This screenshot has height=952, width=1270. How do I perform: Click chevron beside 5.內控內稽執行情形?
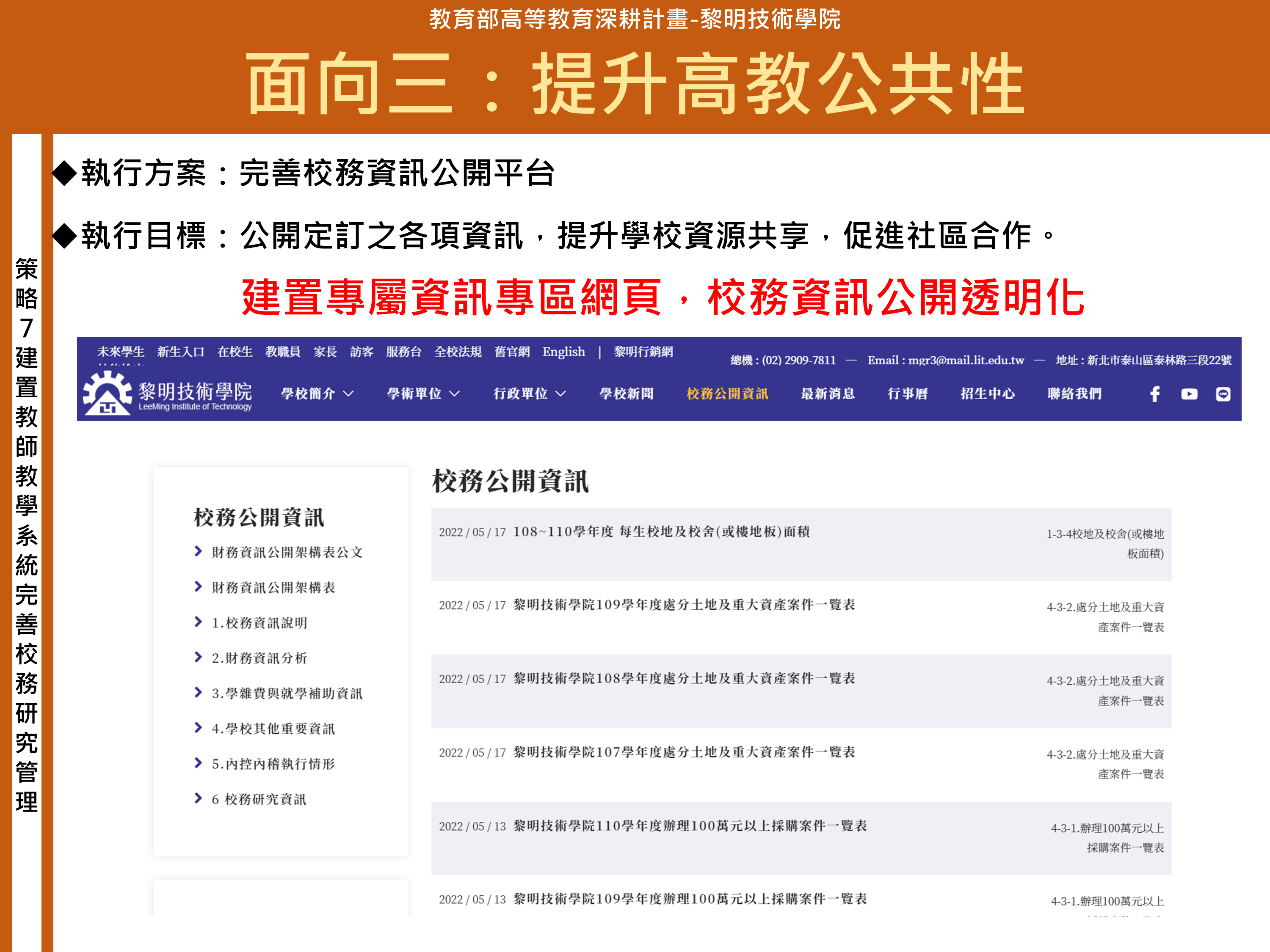point(198,763)
